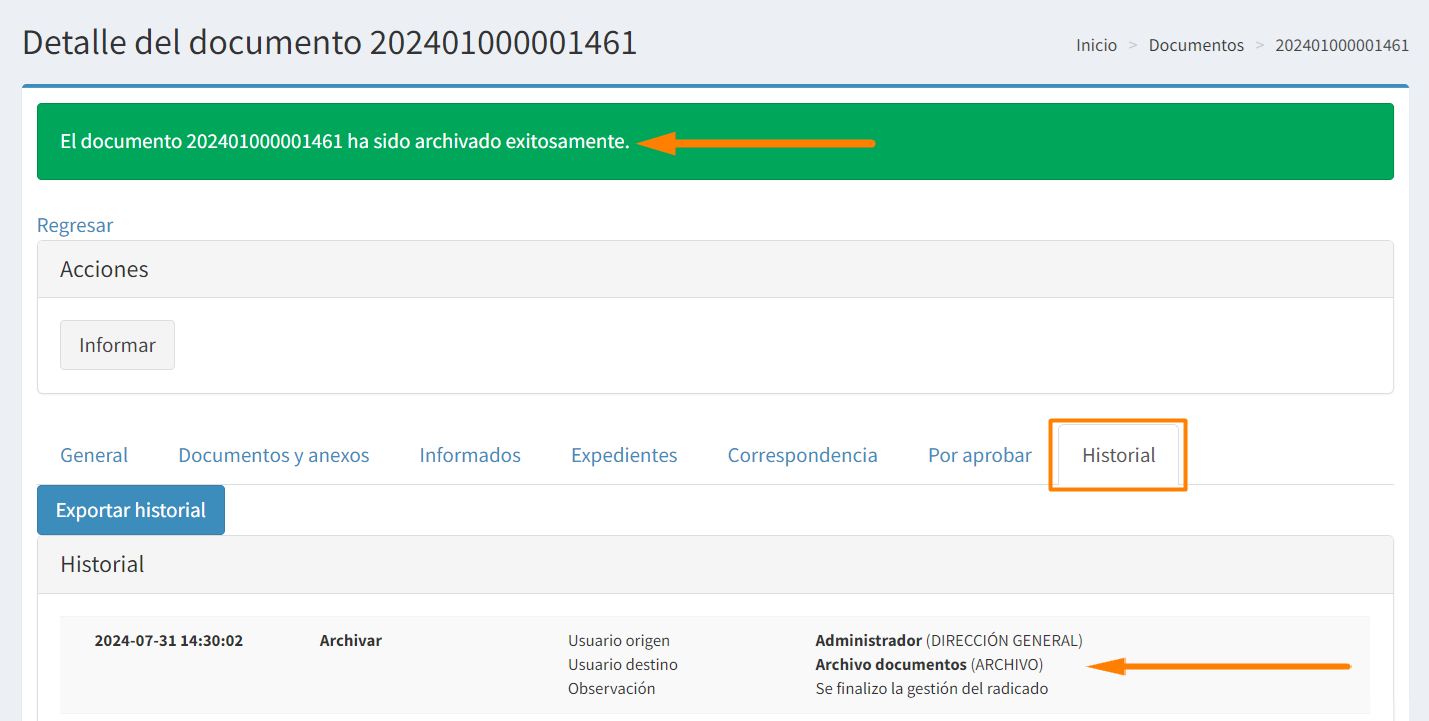
Task: Switch to Documentos y anexos tab
Action: click(x=274, y=455)
